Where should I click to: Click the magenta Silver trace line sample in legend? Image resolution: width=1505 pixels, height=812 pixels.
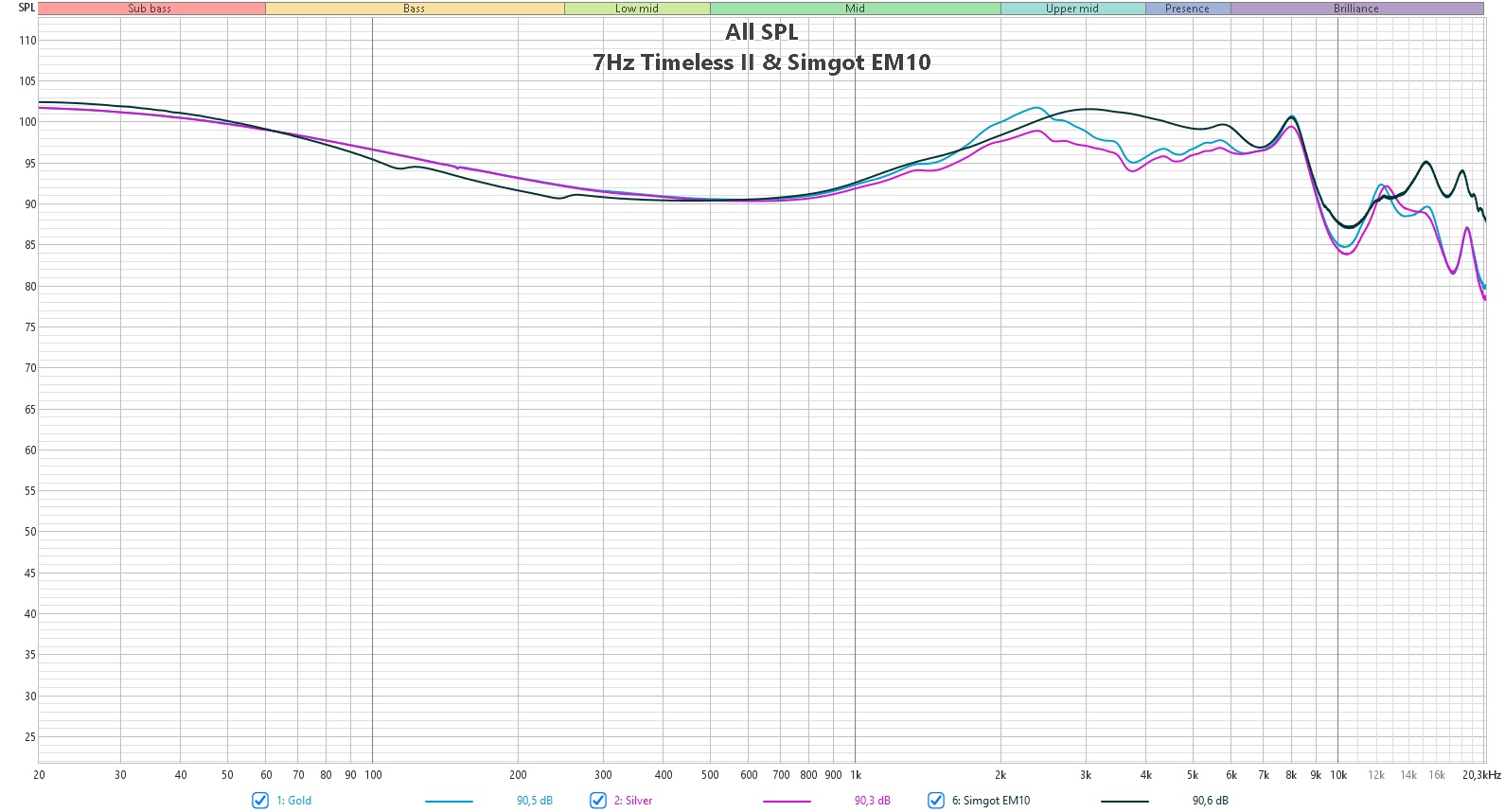click(787, 802)
